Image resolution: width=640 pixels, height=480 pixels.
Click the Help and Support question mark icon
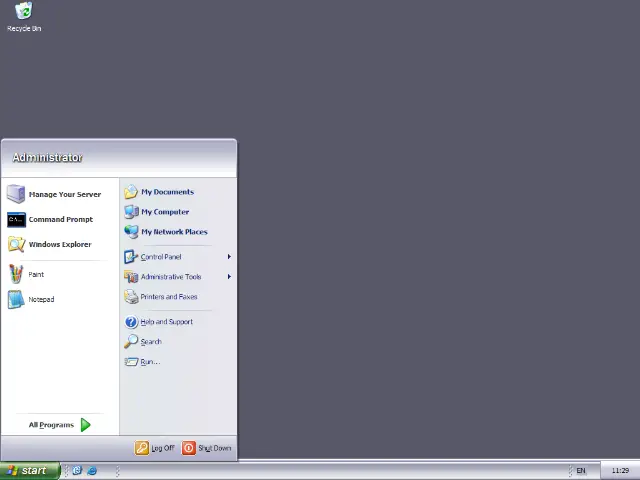point(131,322)
